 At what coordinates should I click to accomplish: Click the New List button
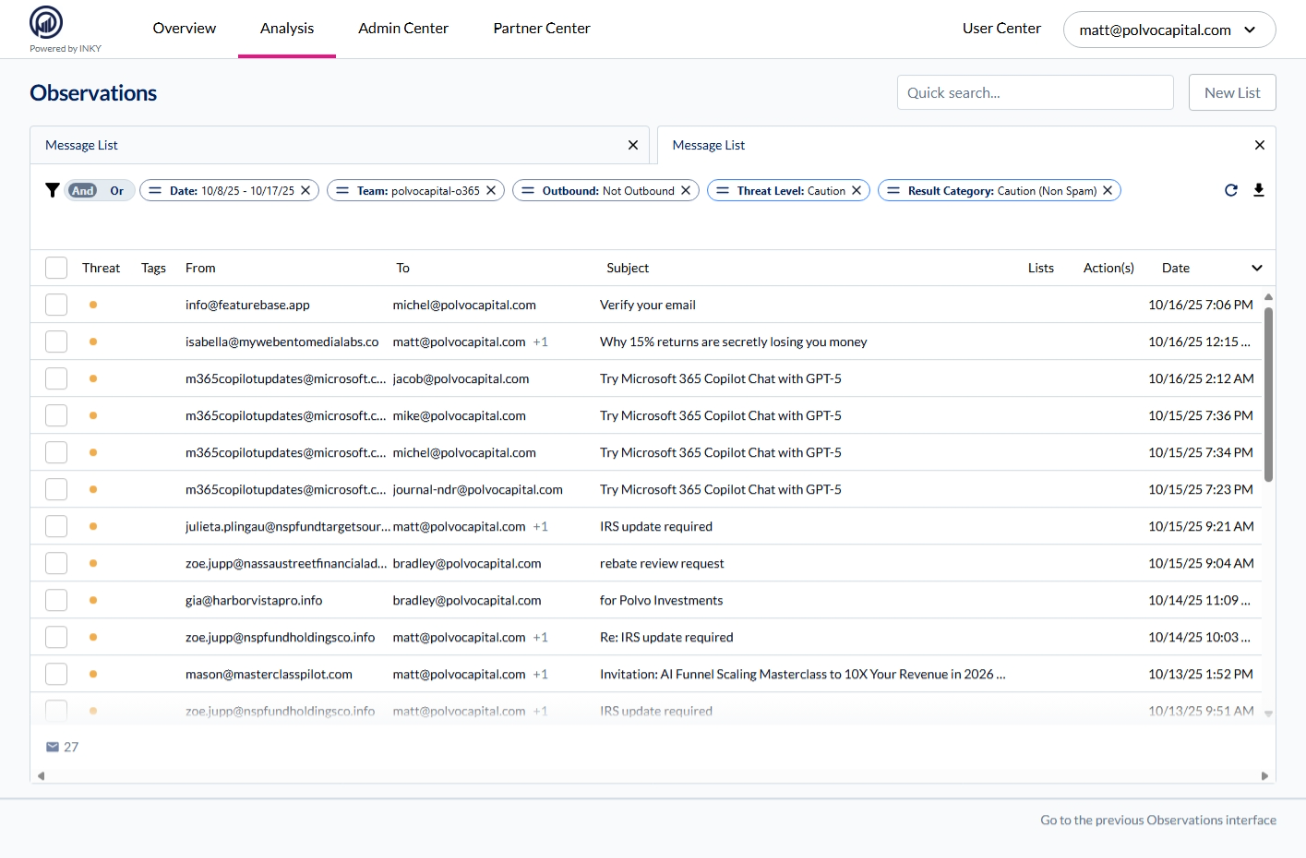click(1232, 93)
